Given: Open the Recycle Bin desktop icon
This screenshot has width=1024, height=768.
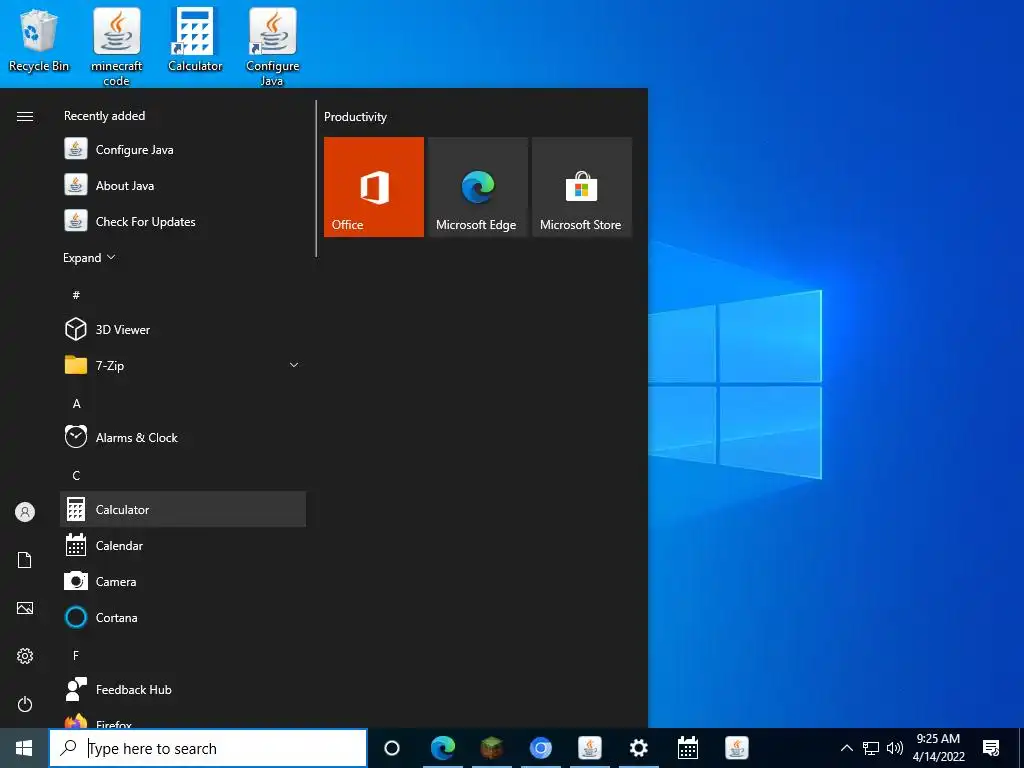Looking at the screenshot, I should coord(39,40).
